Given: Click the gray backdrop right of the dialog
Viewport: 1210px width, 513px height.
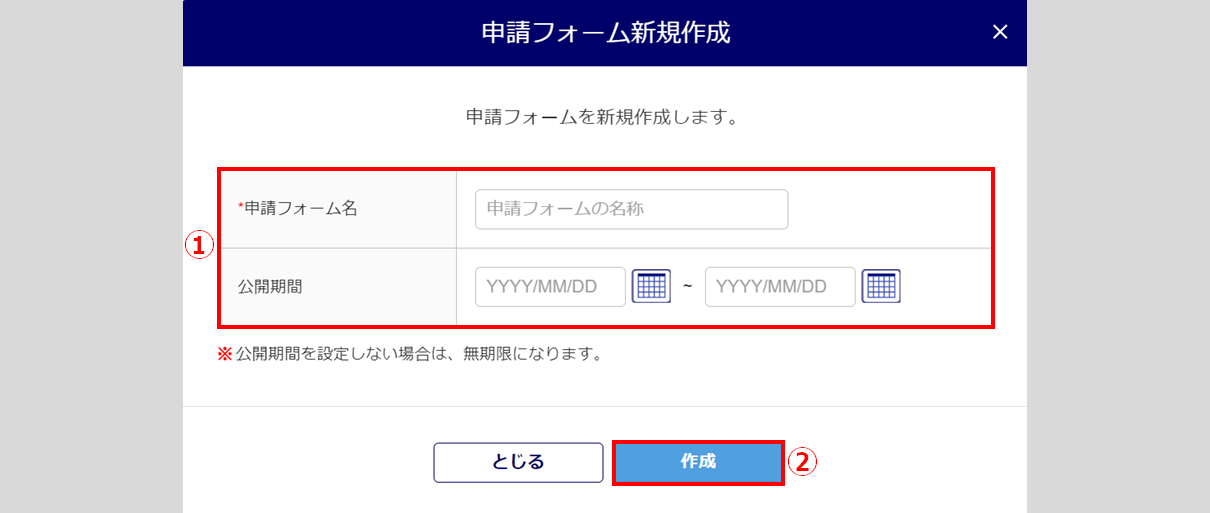Looking at the screenshot, I should click(x=1118, y=256).
